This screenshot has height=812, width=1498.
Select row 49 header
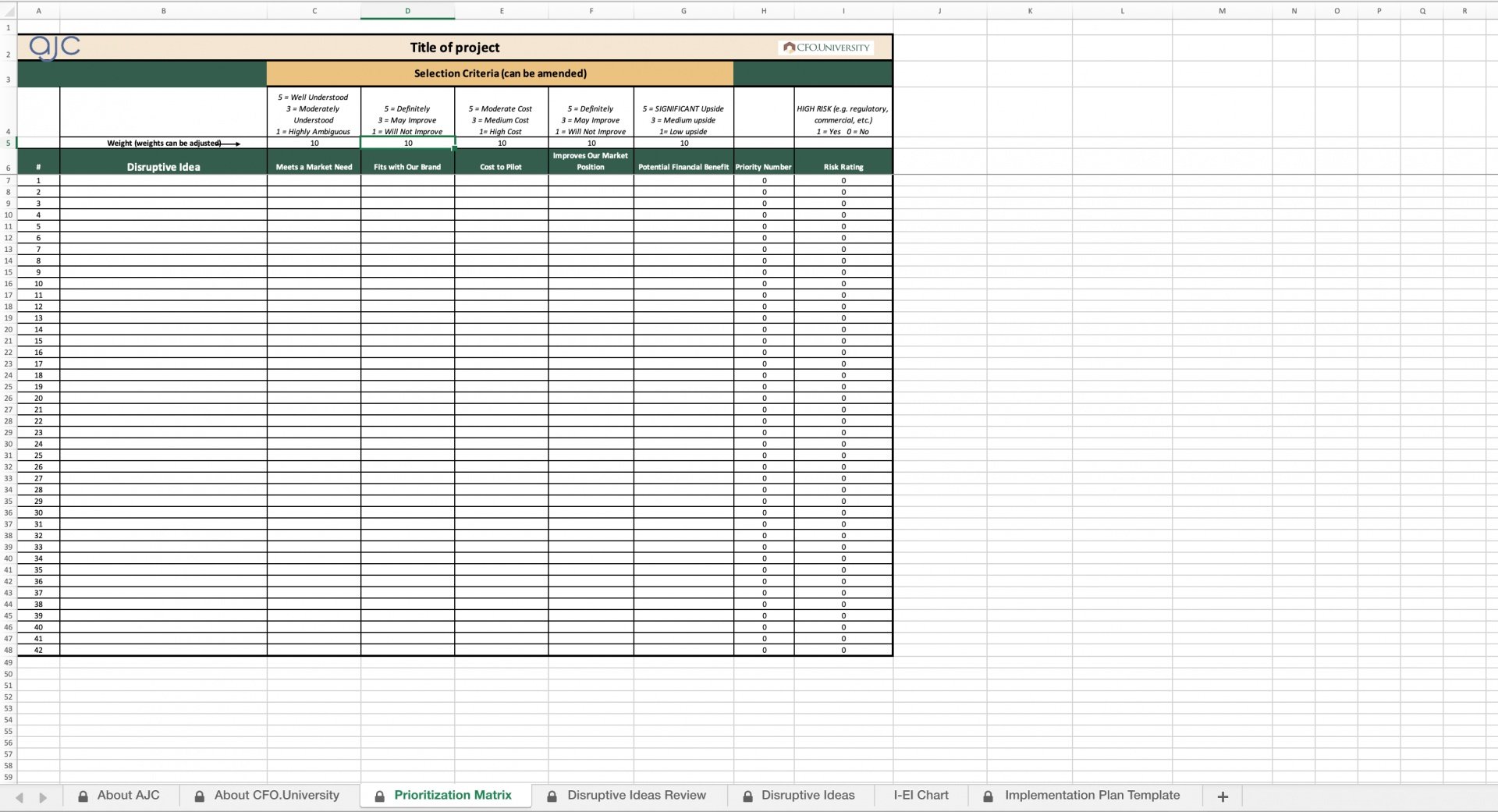(8, 662)
